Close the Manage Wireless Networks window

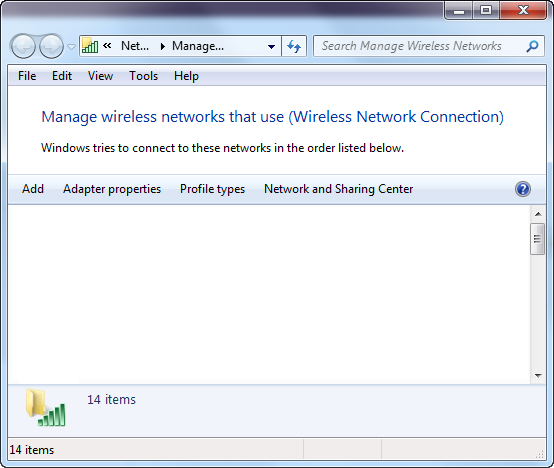tap(523, 11)
